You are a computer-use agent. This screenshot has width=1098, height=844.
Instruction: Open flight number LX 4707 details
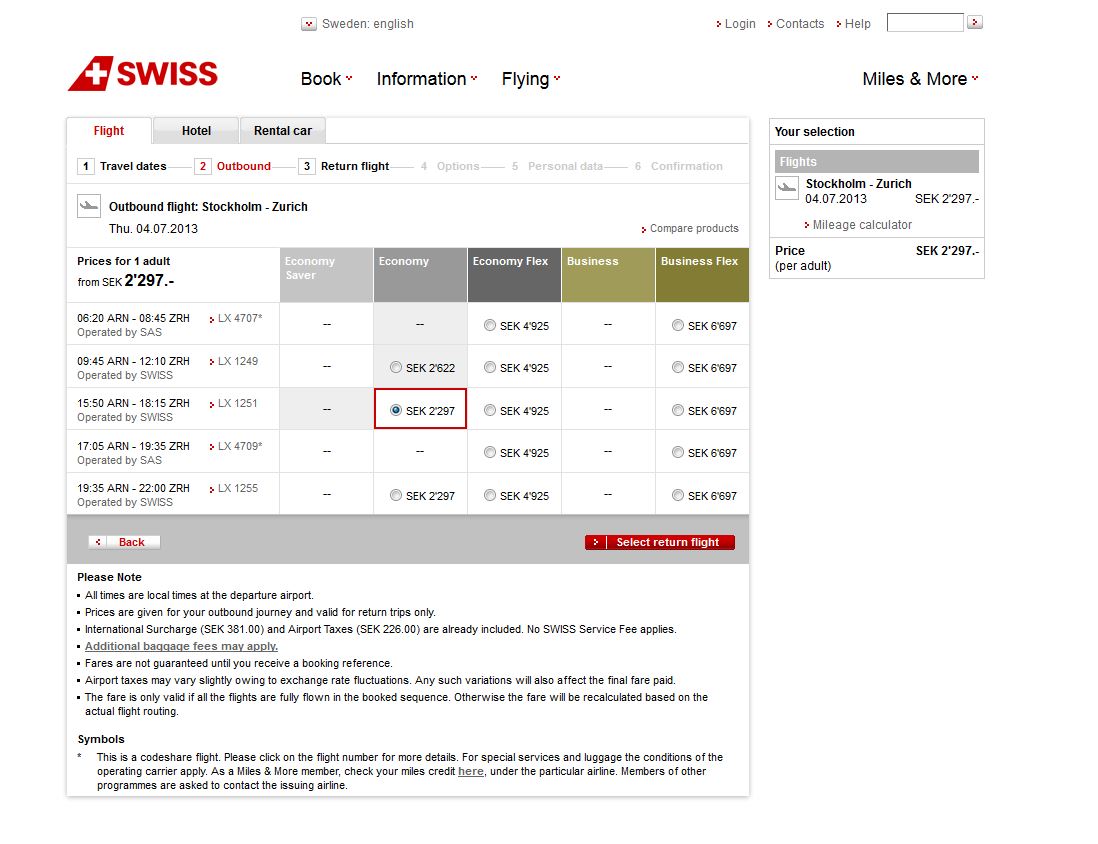(239, 319)
